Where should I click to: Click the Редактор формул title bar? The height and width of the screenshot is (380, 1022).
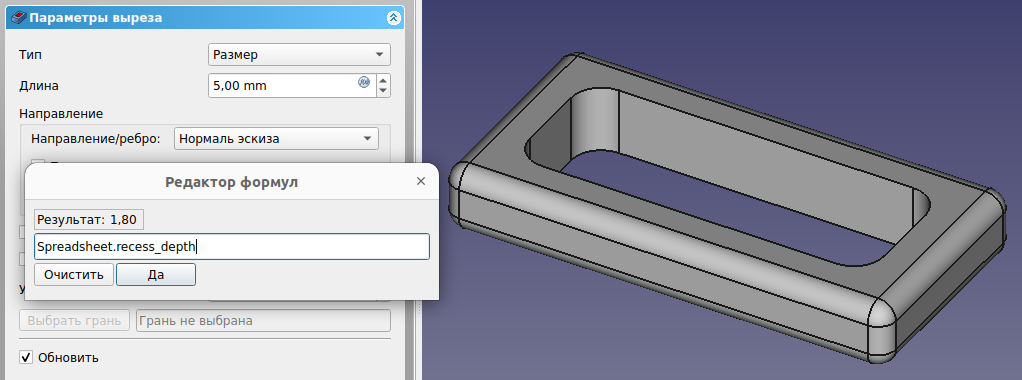tap(231, 182)
